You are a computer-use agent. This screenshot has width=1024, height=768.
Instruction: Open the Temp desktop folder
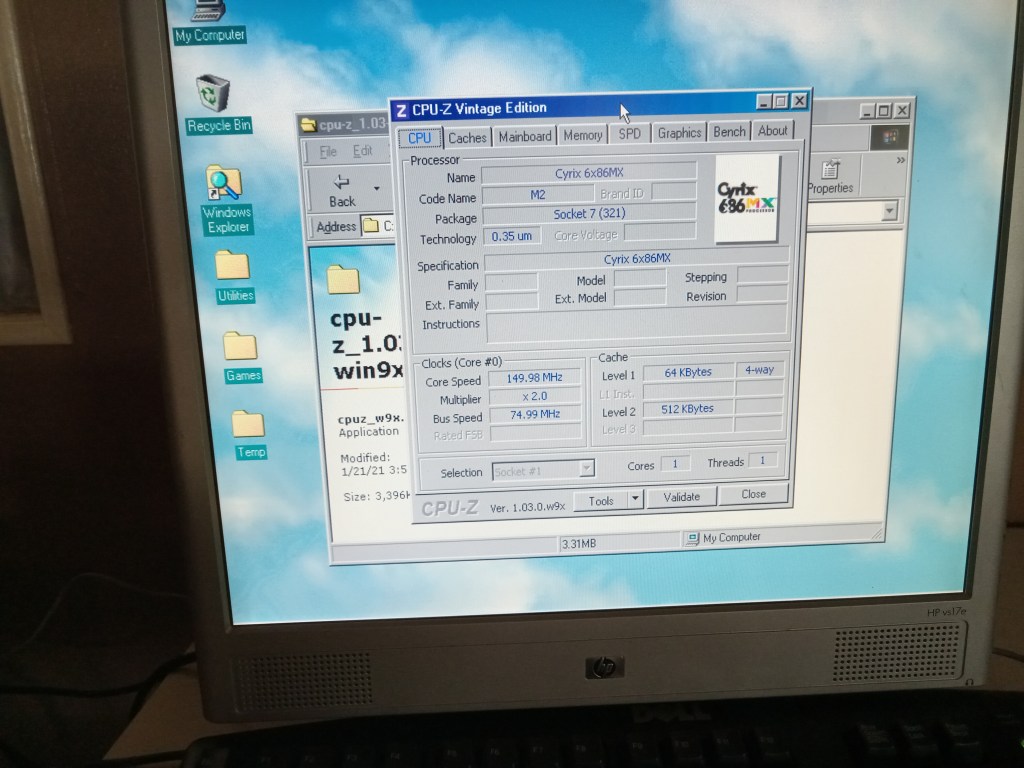coord(248,425)
